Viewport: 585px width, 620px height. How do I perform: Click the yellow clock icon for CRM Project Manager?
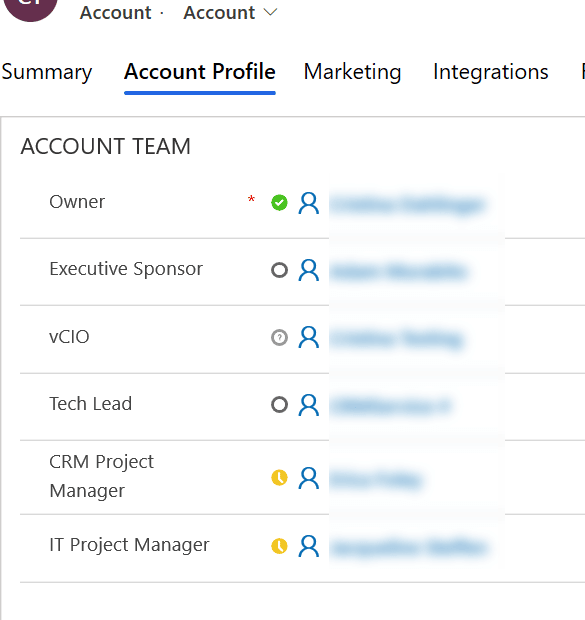pyautogui.click(x=279, y=477)
